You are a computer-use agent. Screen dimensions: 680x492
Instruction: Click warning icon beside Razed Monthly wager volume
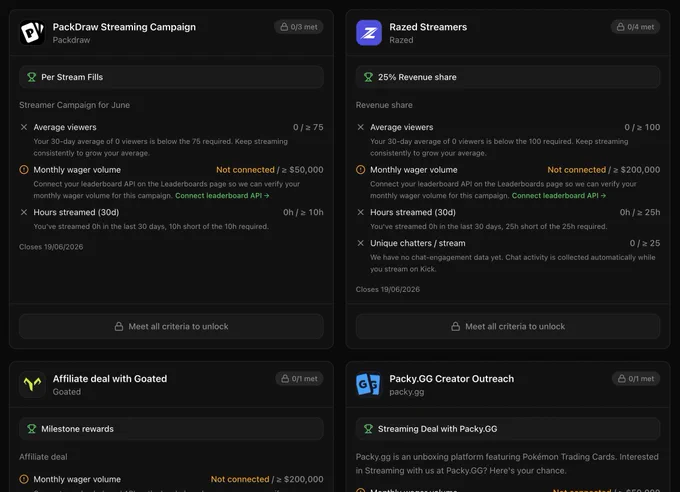pos(360,170)
